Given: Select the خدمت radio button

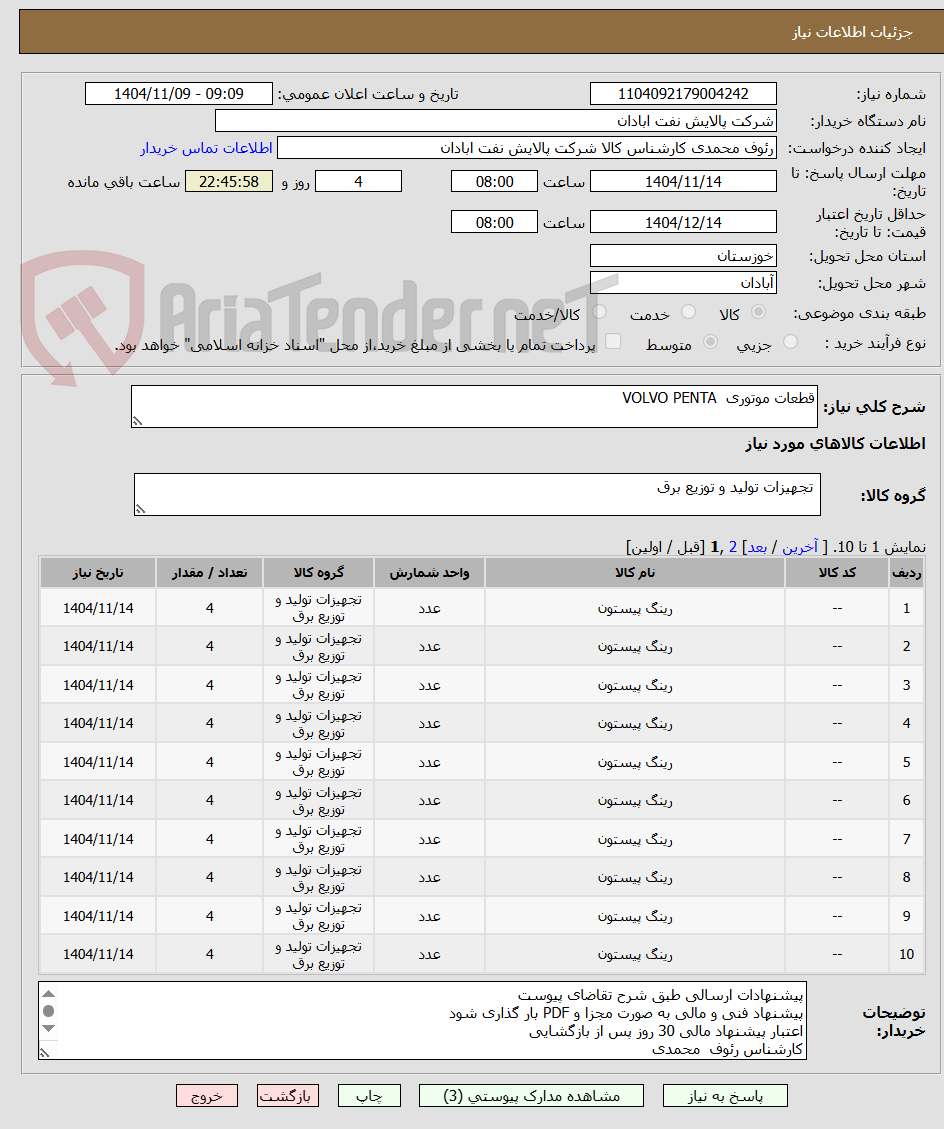Looking at the screenshot, I should 688,312.
